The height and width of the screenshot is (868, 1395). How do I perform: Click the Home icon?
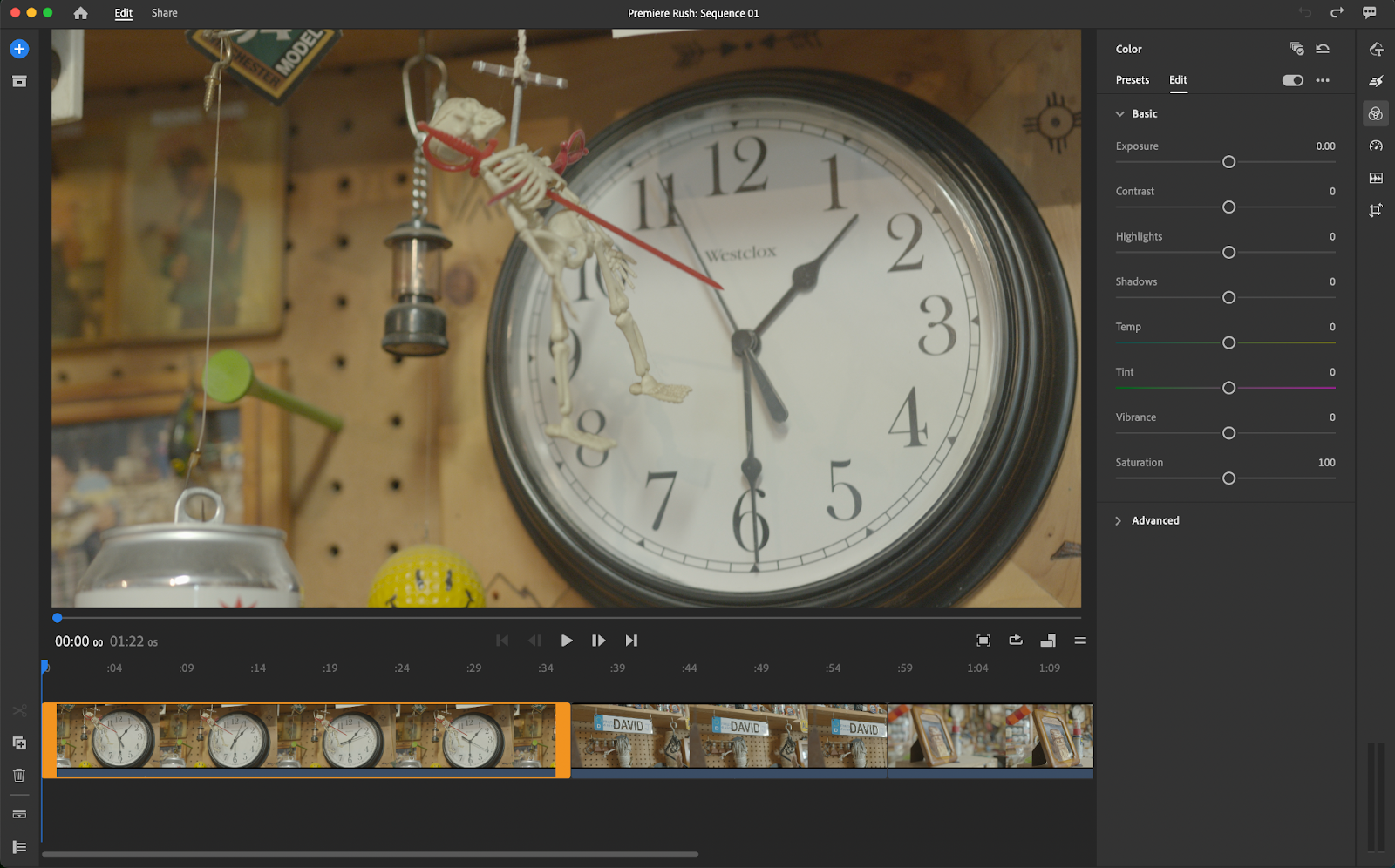(80, 13)
